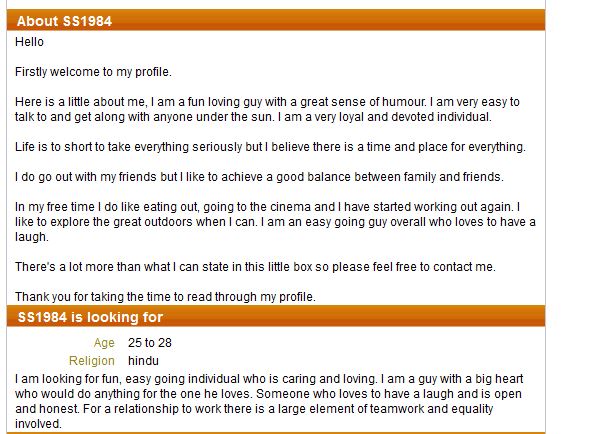Click the line about exploring the great outdoors
The width and height of the screenshot is (592, 434).
point(275,222)
